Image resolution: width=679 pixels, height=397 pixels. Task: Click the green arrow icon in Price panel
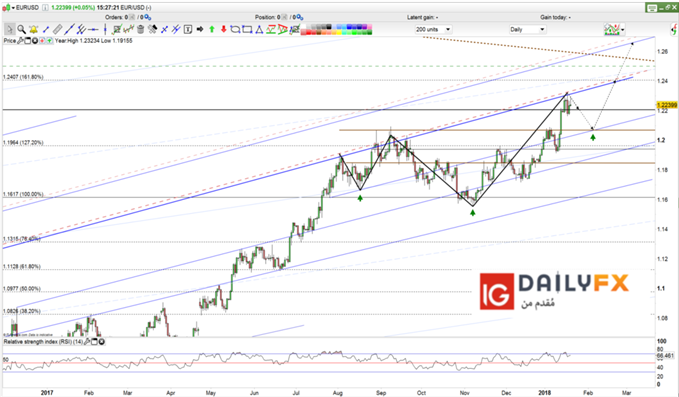[49, 41]
